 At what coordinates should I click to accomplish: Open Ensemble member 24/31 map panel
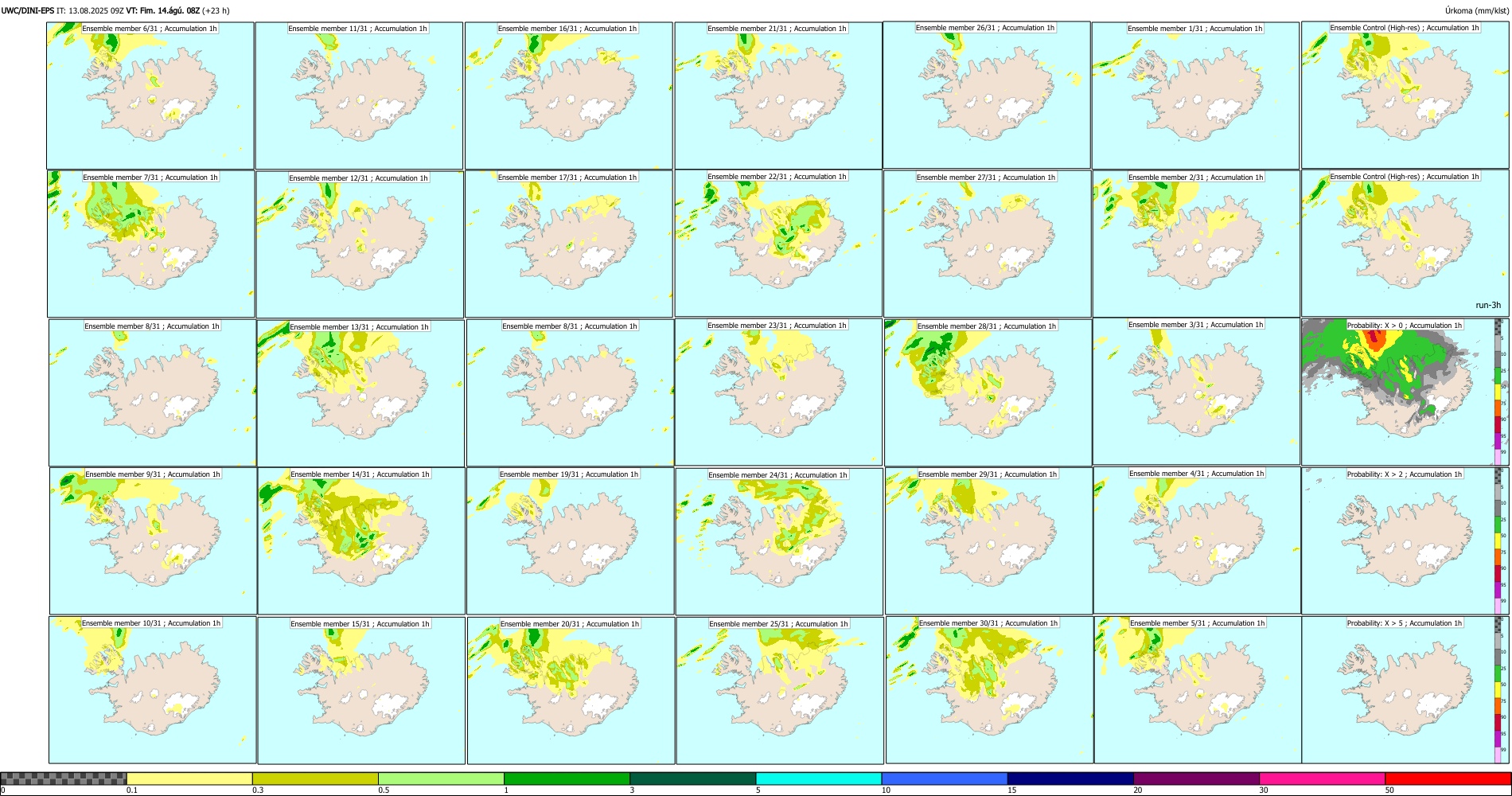click(x=779, y=542)
